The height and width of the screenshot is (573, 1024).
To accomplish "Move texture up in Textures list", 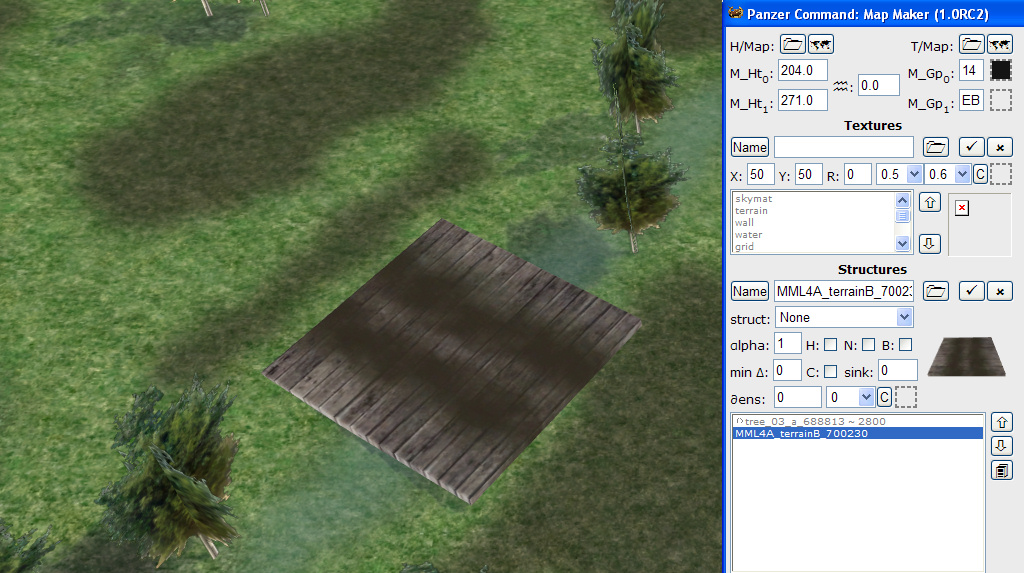I will 930,203.
